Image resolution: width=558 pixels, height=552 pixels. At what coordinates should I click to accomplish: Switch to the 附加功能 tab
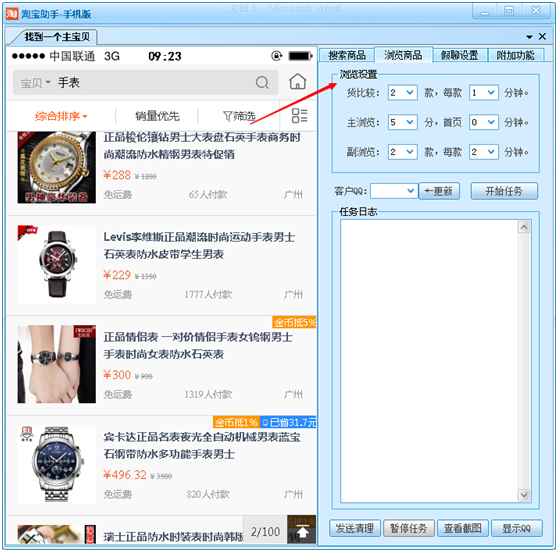(x=515, y=55)
